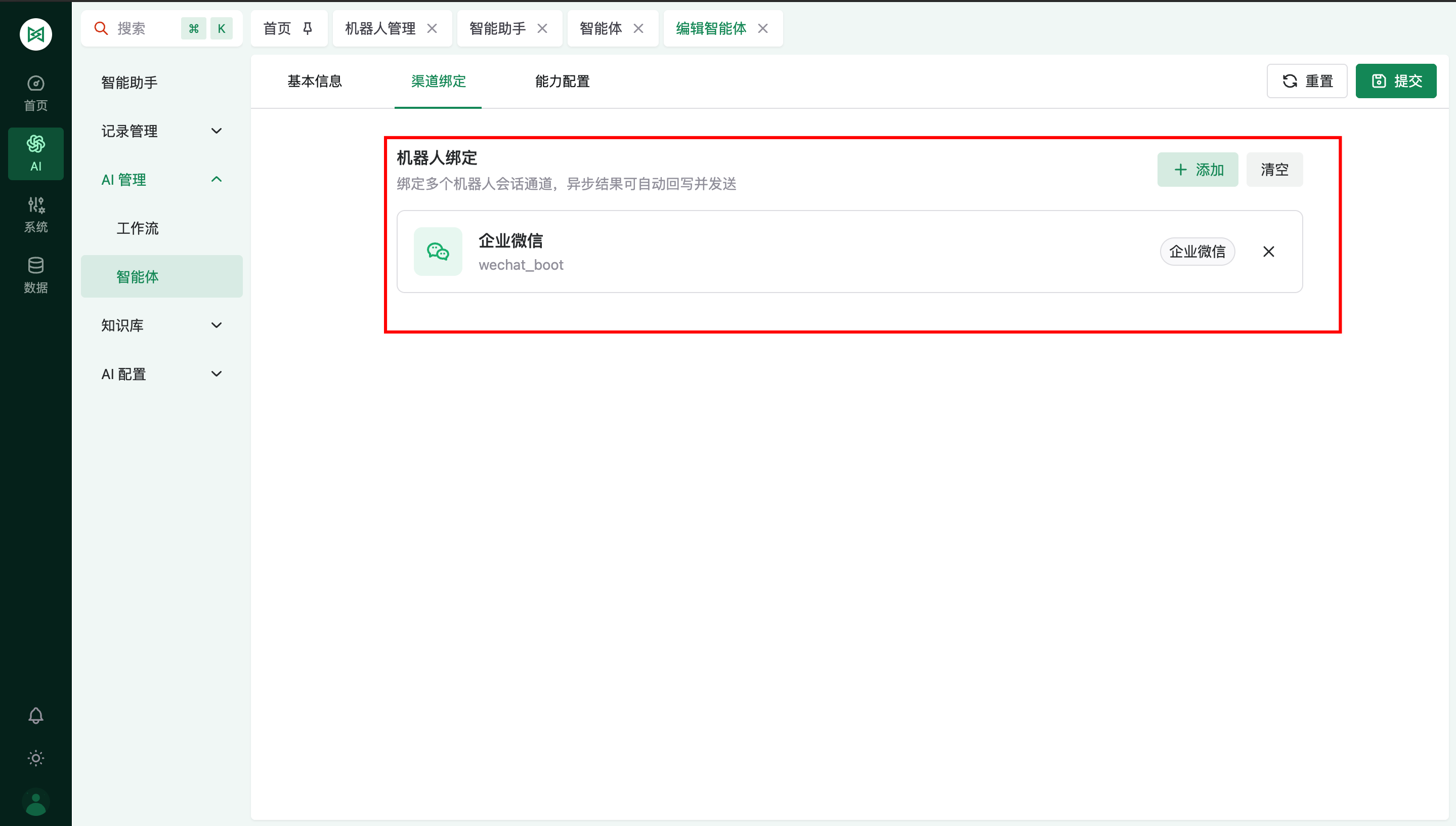
Task: Click the search magnifier icon
Action: 102,28
